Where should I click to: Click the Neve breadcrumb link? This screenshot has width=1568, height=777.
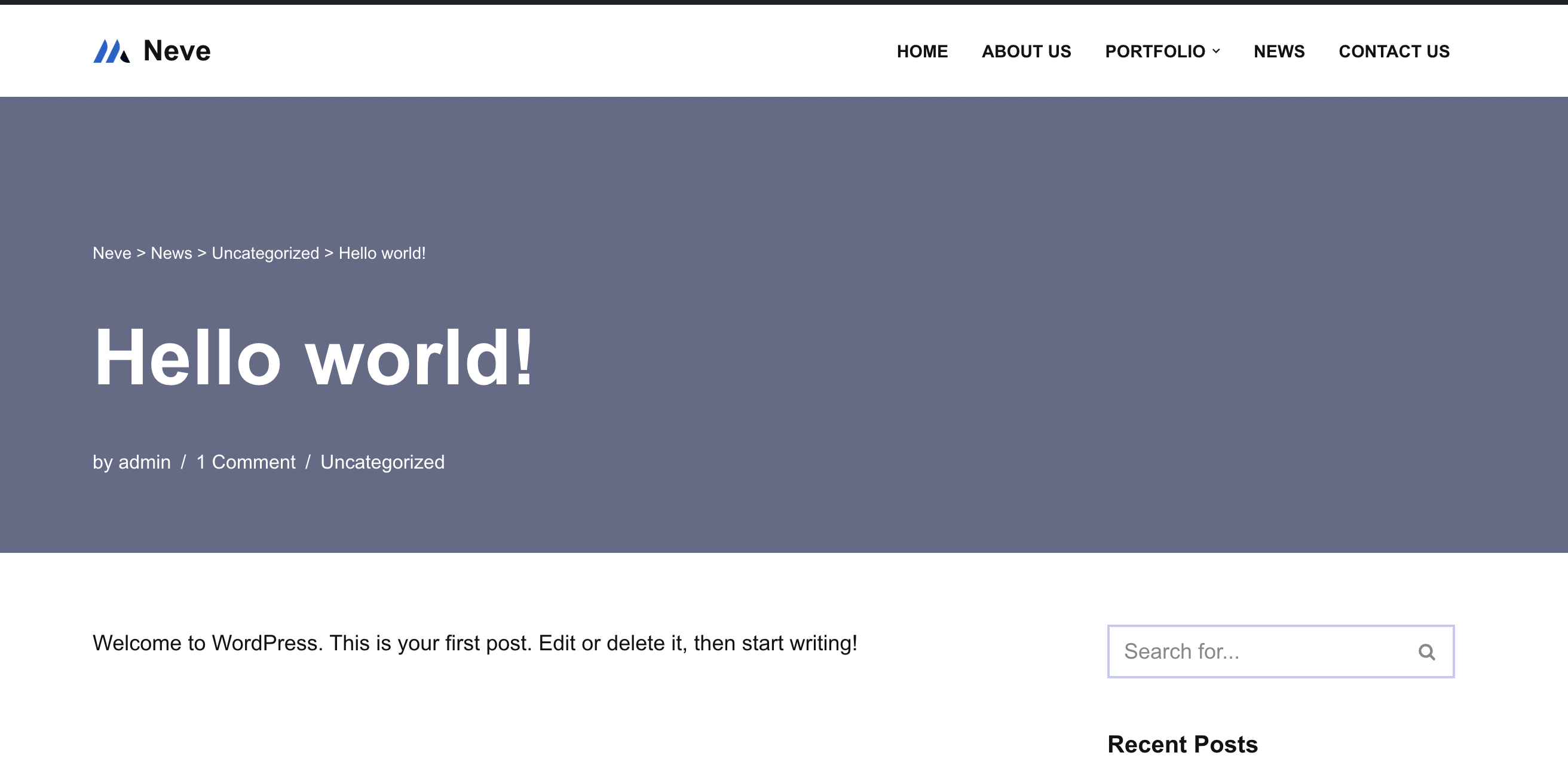pos(112,253)
